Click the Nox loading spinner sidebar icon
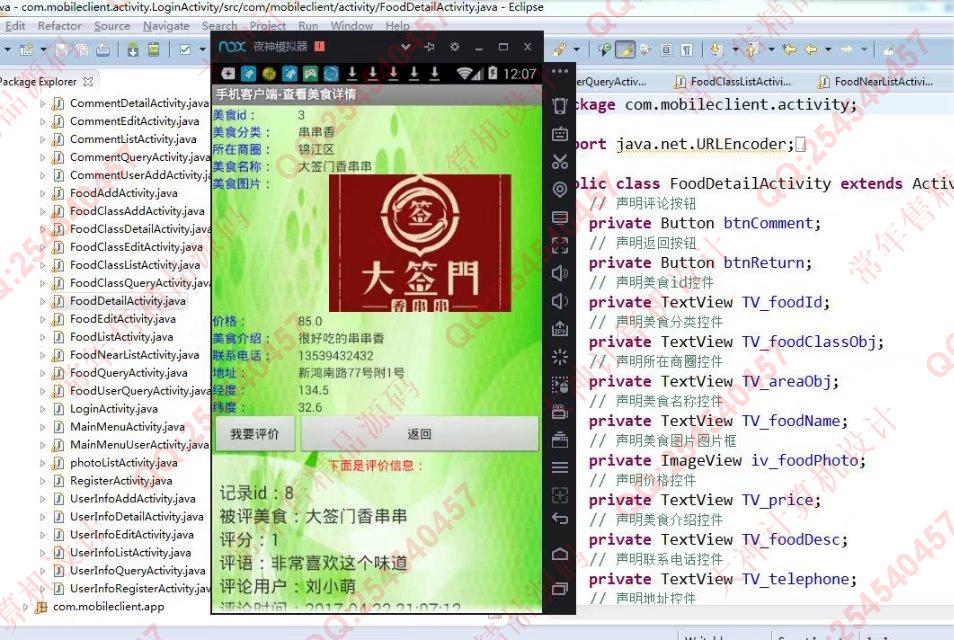The width and height of the screenshot is (954, 640). pyautogui.click(x=560, y=357)
